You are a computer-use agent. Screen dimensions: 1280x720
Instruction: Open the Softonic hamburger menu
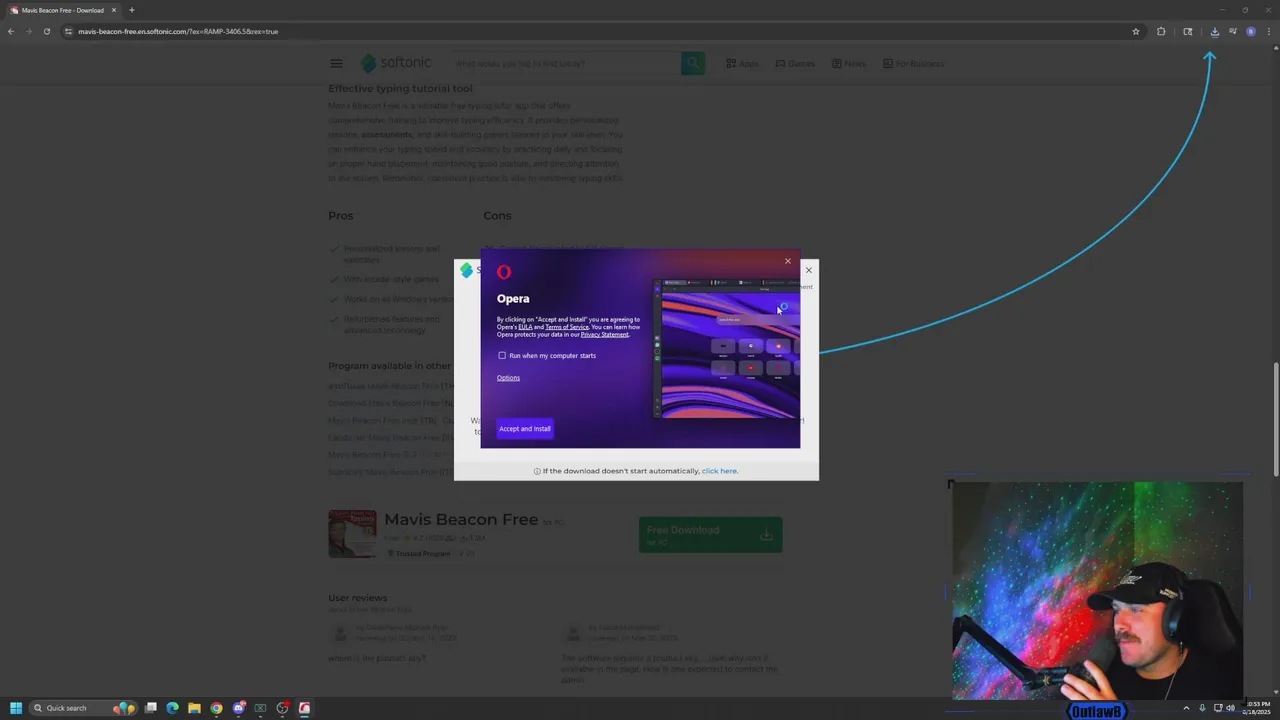[336, 63]
